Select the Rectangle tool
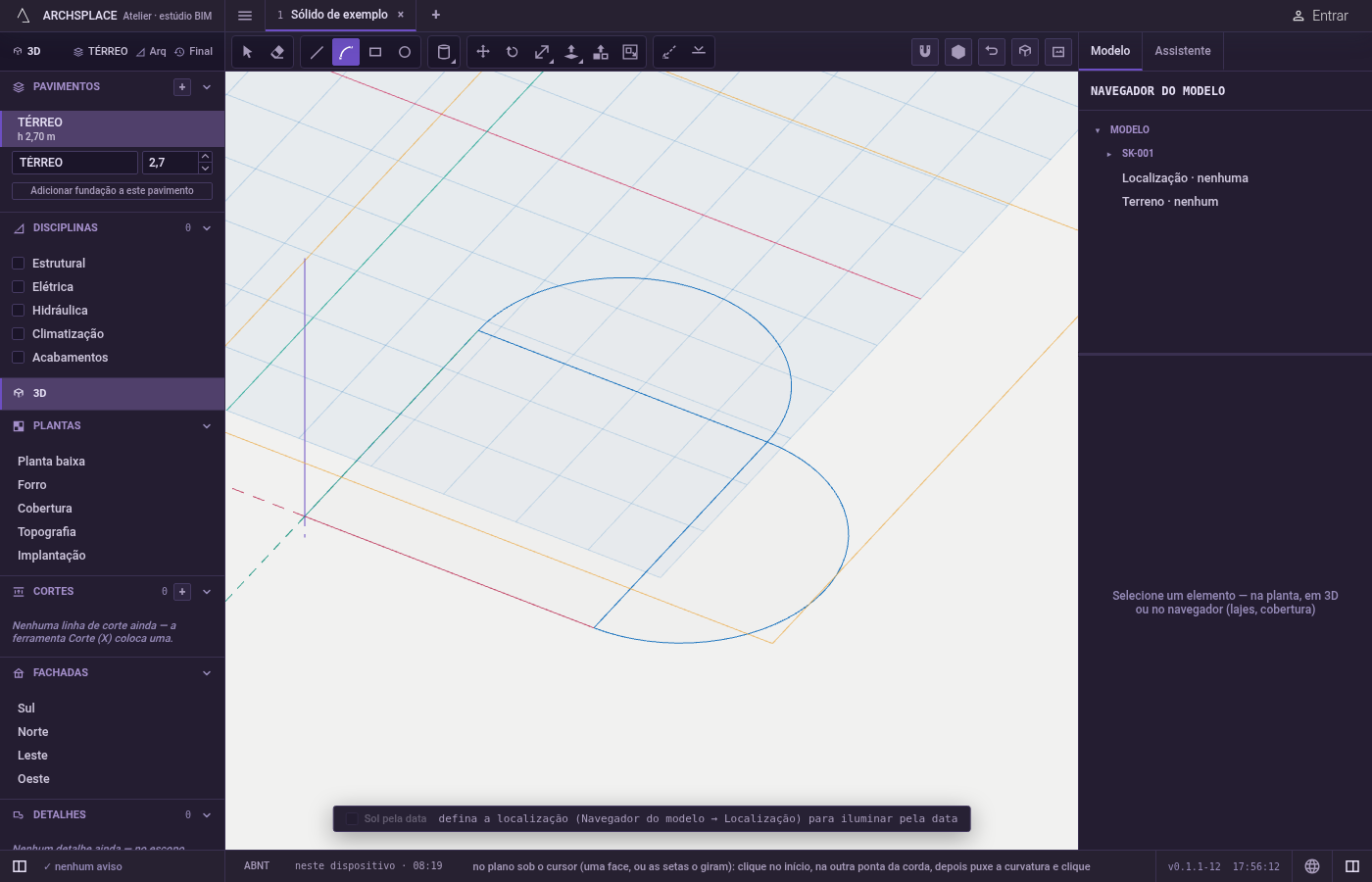Screen dimensions: 1372x882 375,52
